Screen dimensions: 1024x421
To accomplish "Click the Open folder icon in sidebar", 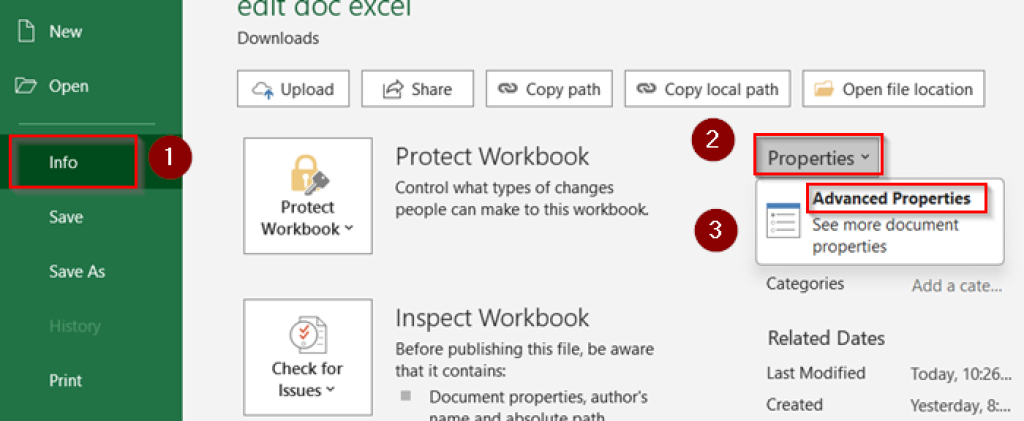I will click(x=27, y=86).
